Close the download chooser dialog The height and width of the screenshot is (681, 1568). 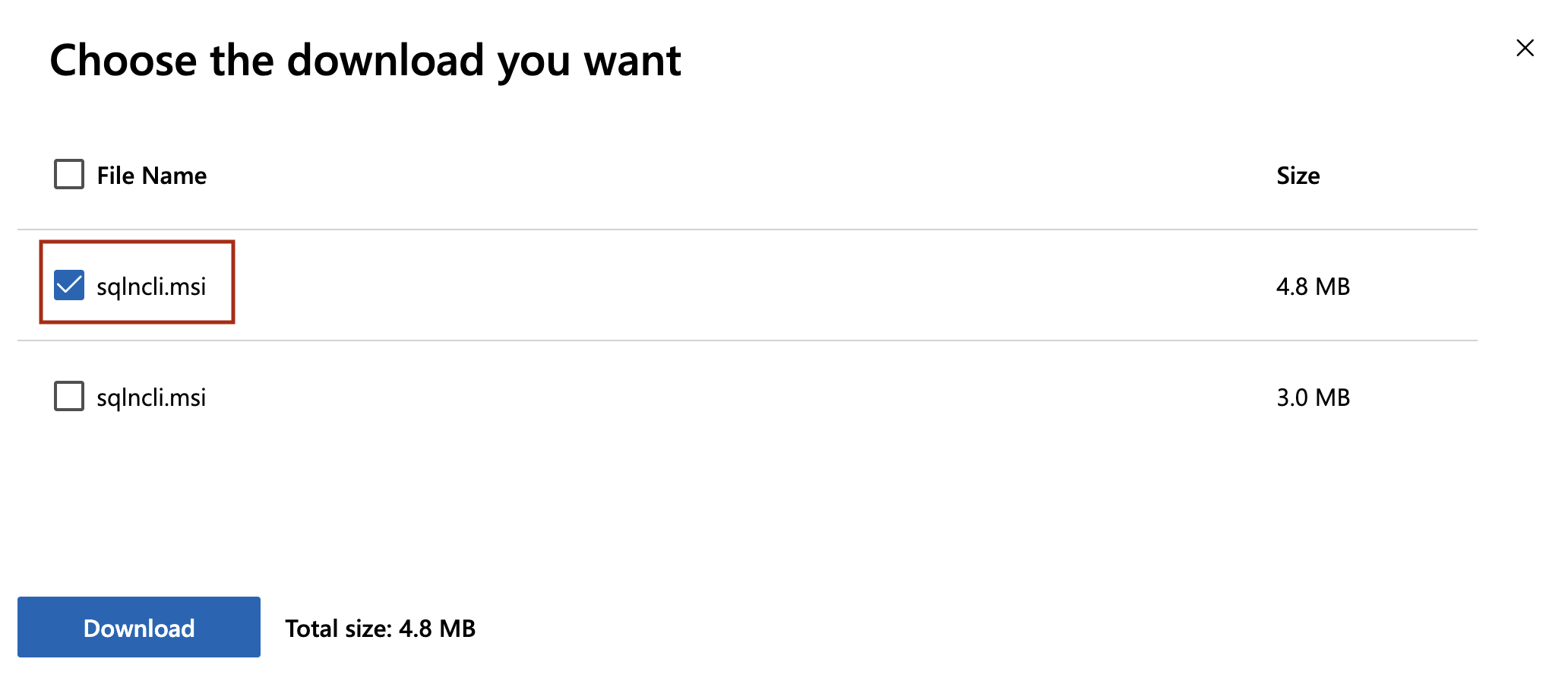pos(1525,48)
